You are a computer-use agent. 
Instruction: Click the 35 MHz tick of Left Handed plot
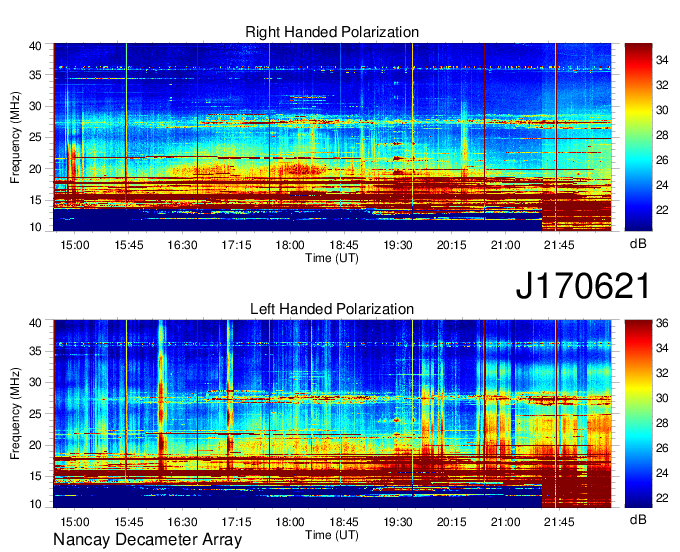pos(36,351)
